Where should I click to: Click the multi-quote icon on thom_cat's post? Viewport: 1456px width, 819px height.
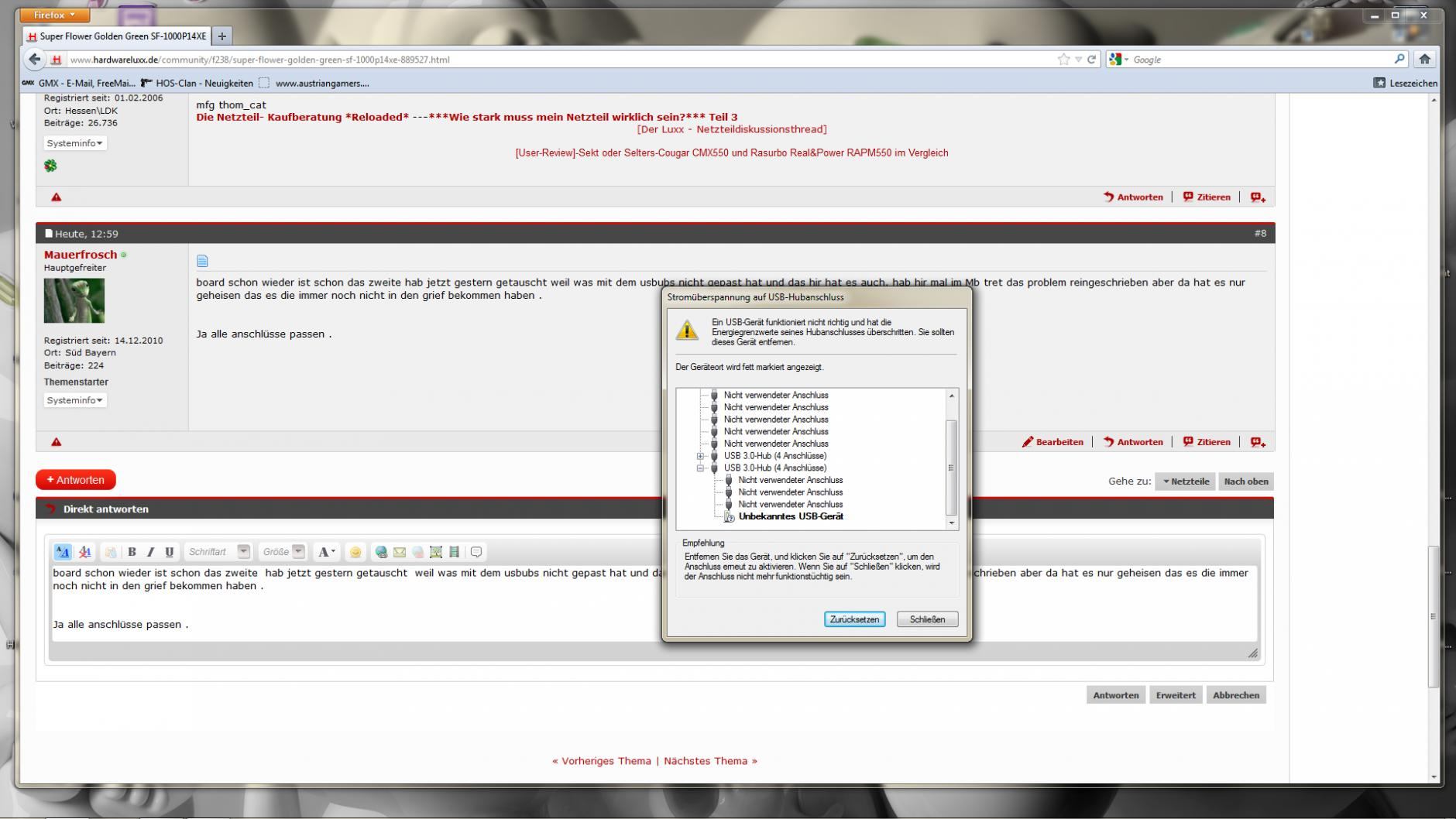tap(1258, 197)
